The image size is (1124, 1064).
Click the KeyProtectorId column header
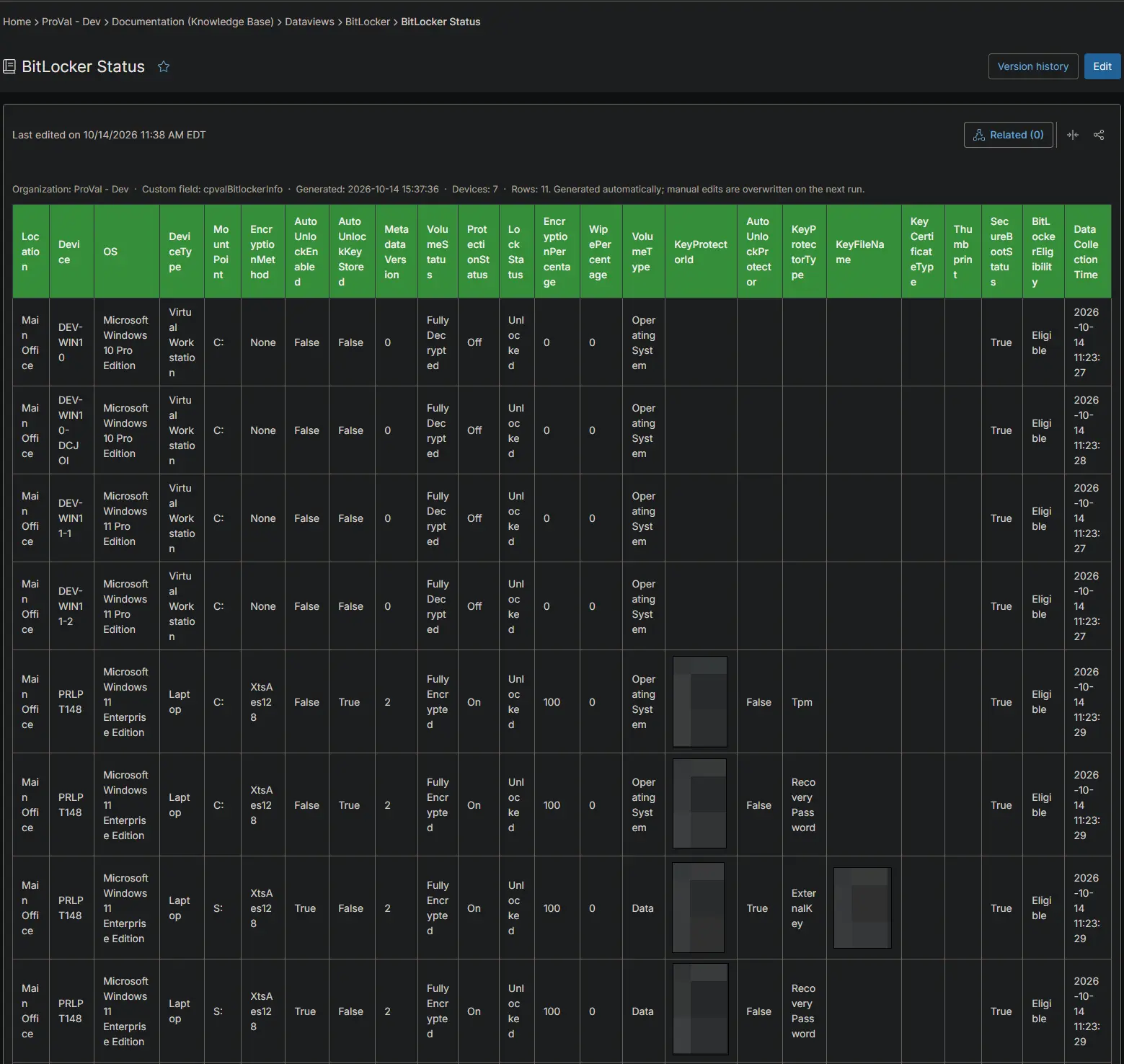point(701,252)
